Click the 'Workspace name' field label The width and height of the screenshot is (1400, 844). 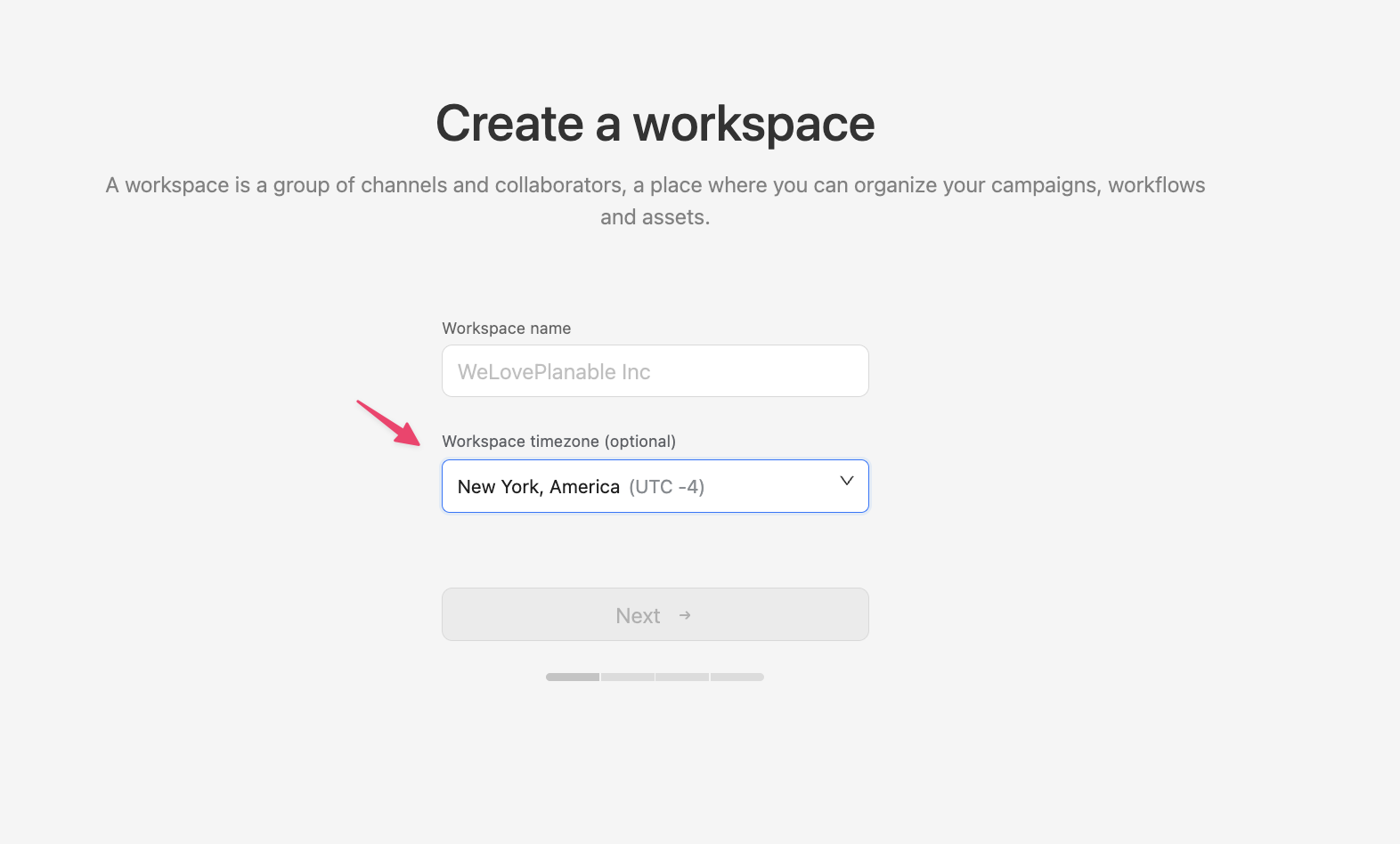(506, 329)
